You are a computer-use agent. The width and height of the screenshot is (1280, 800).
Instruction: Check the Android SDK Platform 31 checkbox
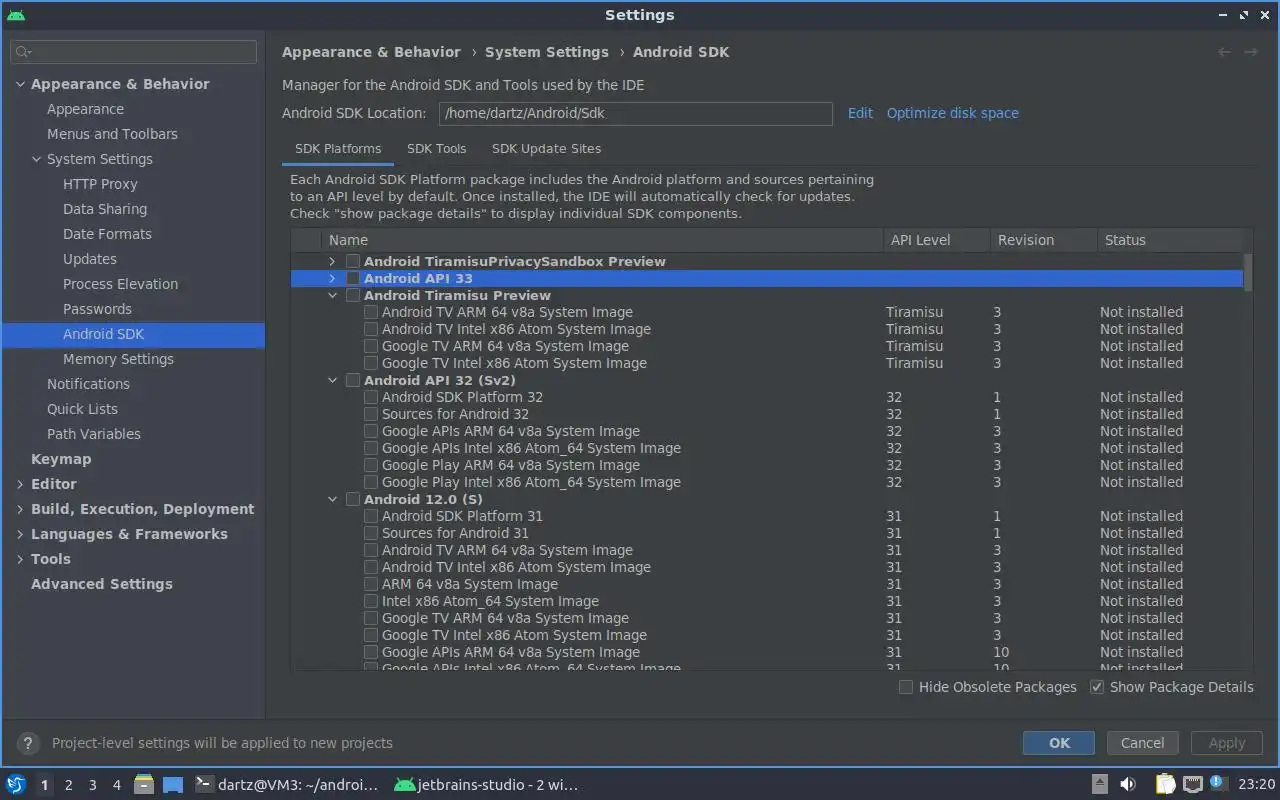tap(371, 517)
